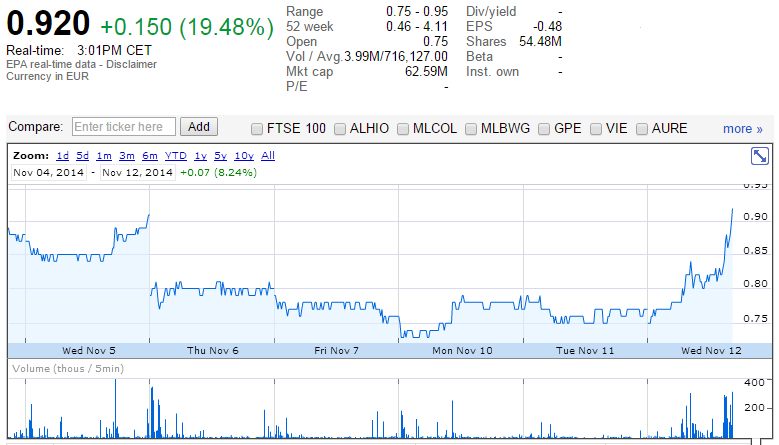779x445 pixels.
Task: Choose the 6m zoom range
Action: pos(150,156)
